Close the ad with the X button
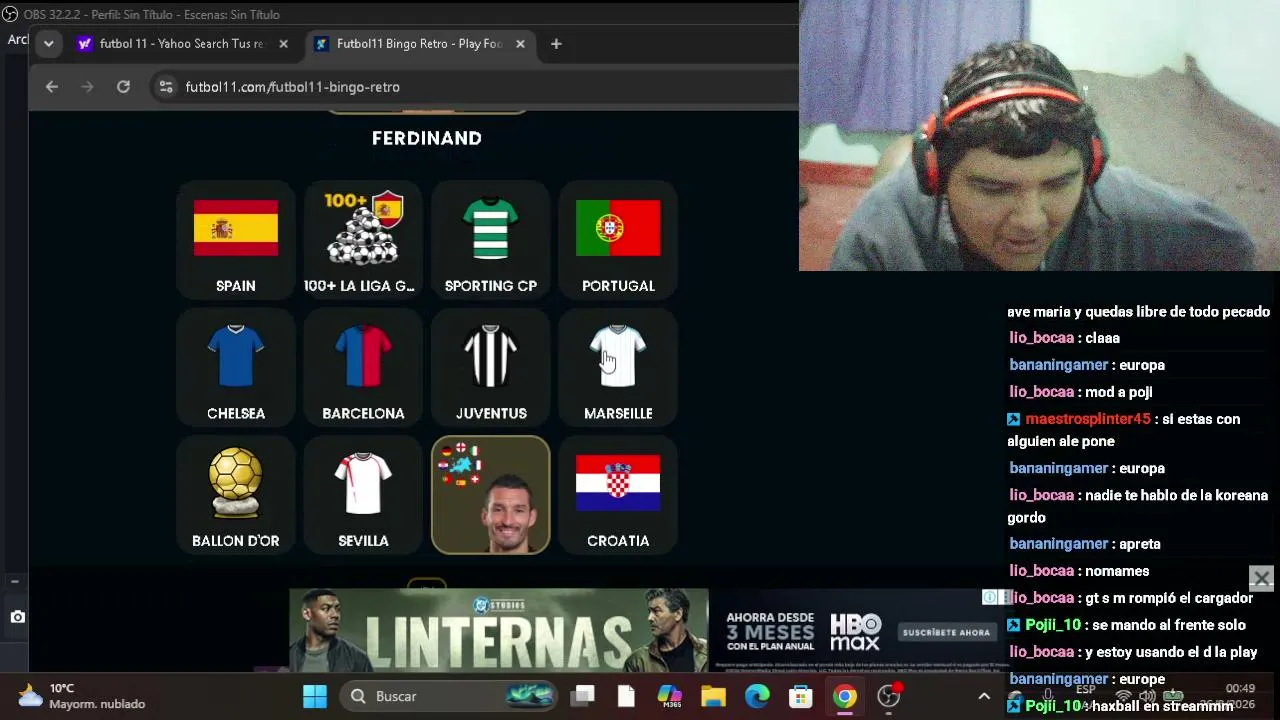This screenshot has height=720, width=1280. [1261, 578]
